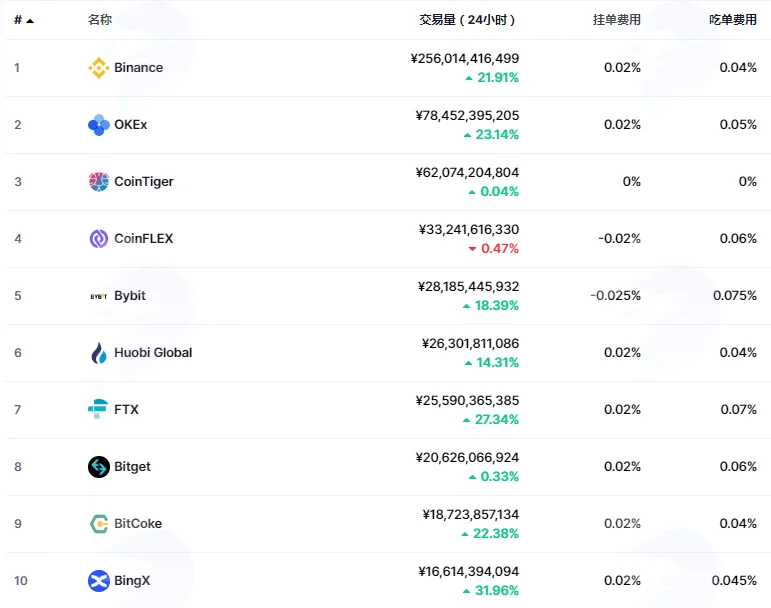Click the 吃单费用 column header
Image resolution: width=771 pixels, height=608 pixels.
pyautogui.click(x=733, y=20)
